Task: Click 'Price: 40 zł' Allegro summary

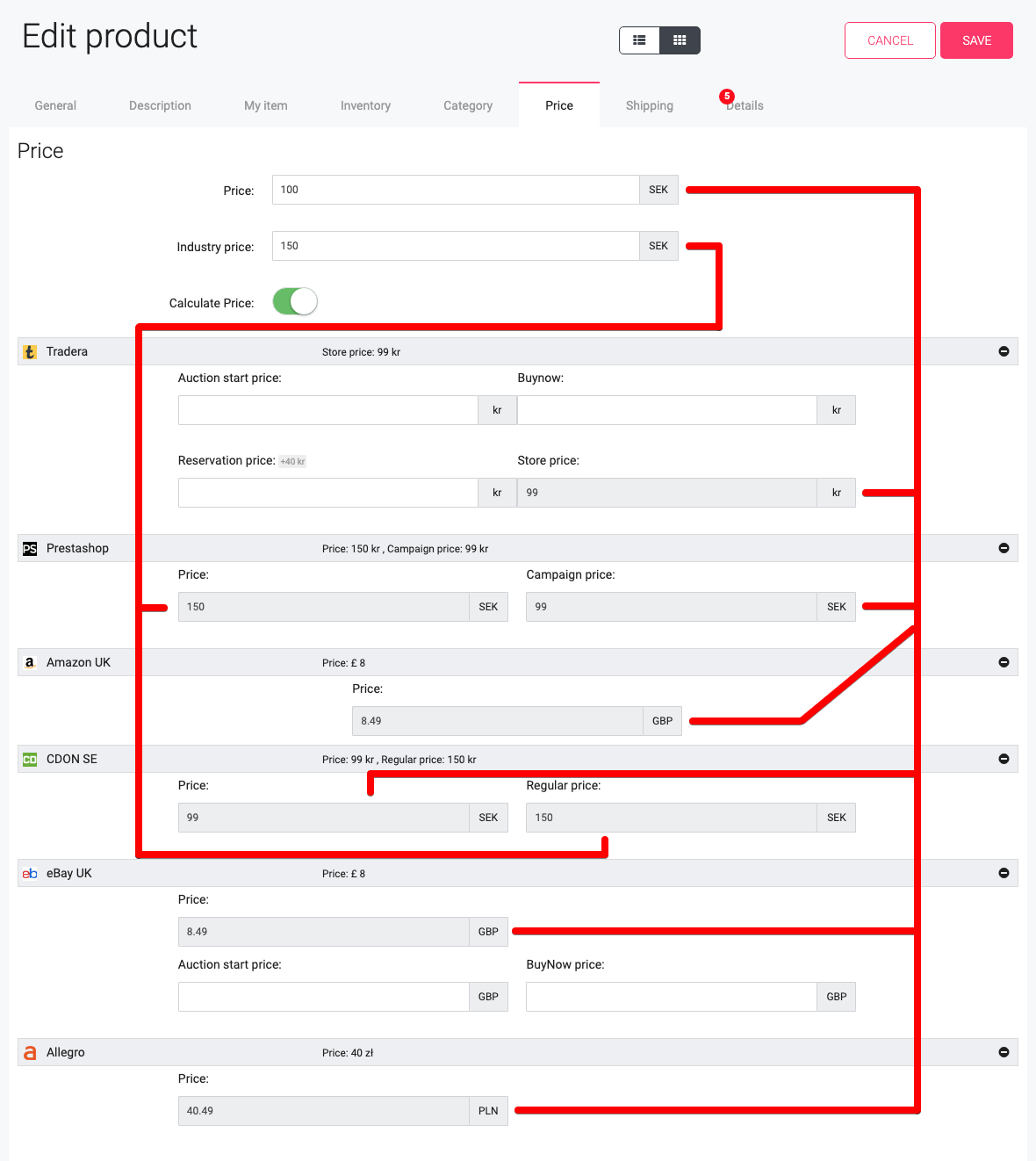Action: [x=348, y=1053]
